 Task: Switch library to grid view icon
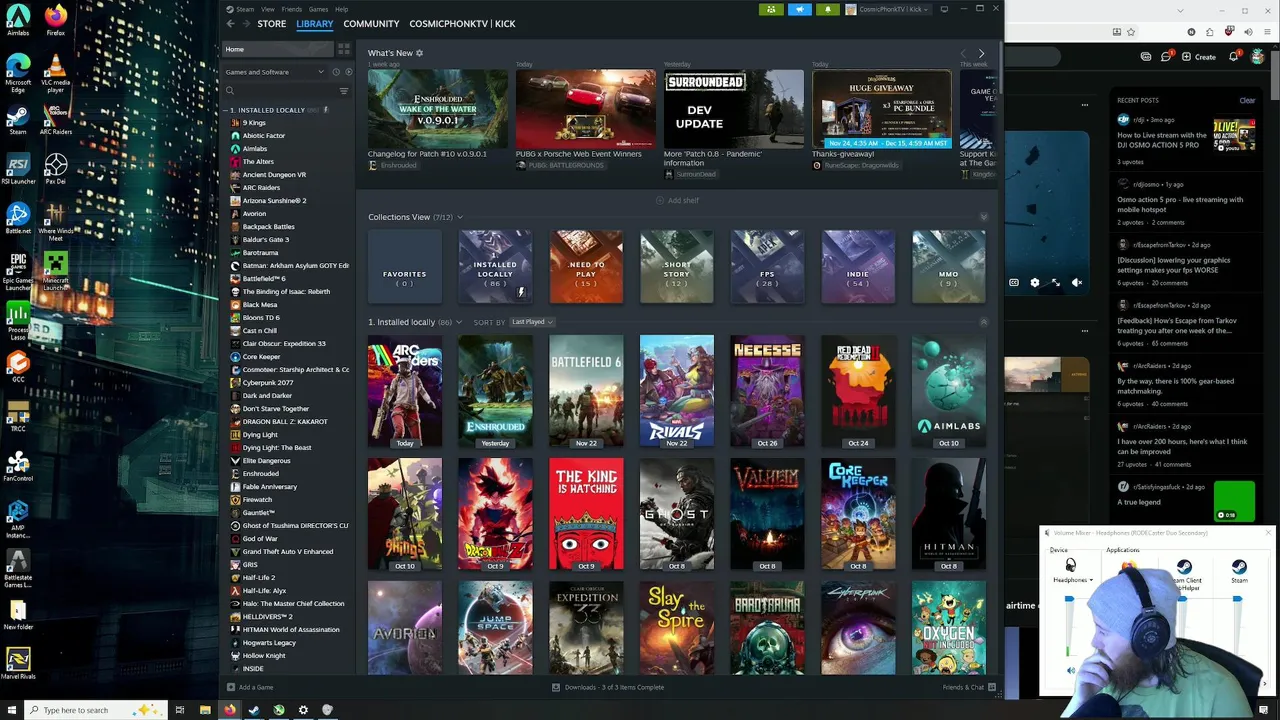pos(344,49)
